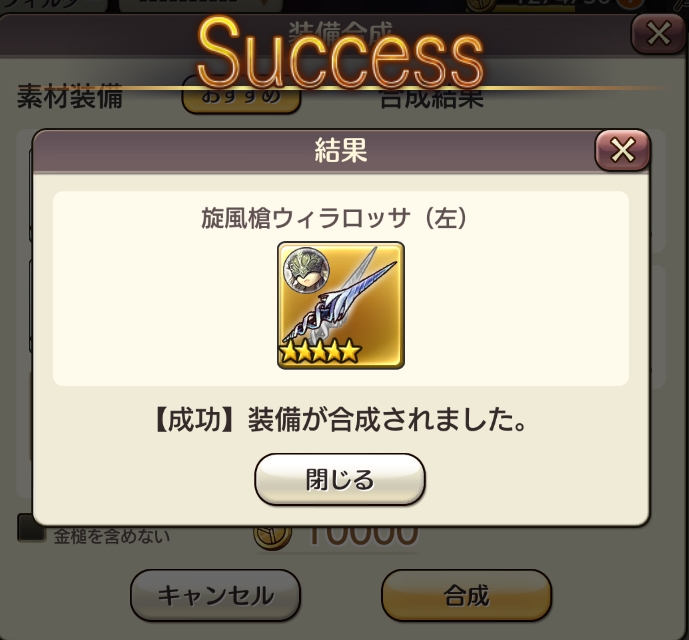Viewport: 689px width, 640px height.
Task: Close the 装備合成 window with its X
Action: [658, 33]
